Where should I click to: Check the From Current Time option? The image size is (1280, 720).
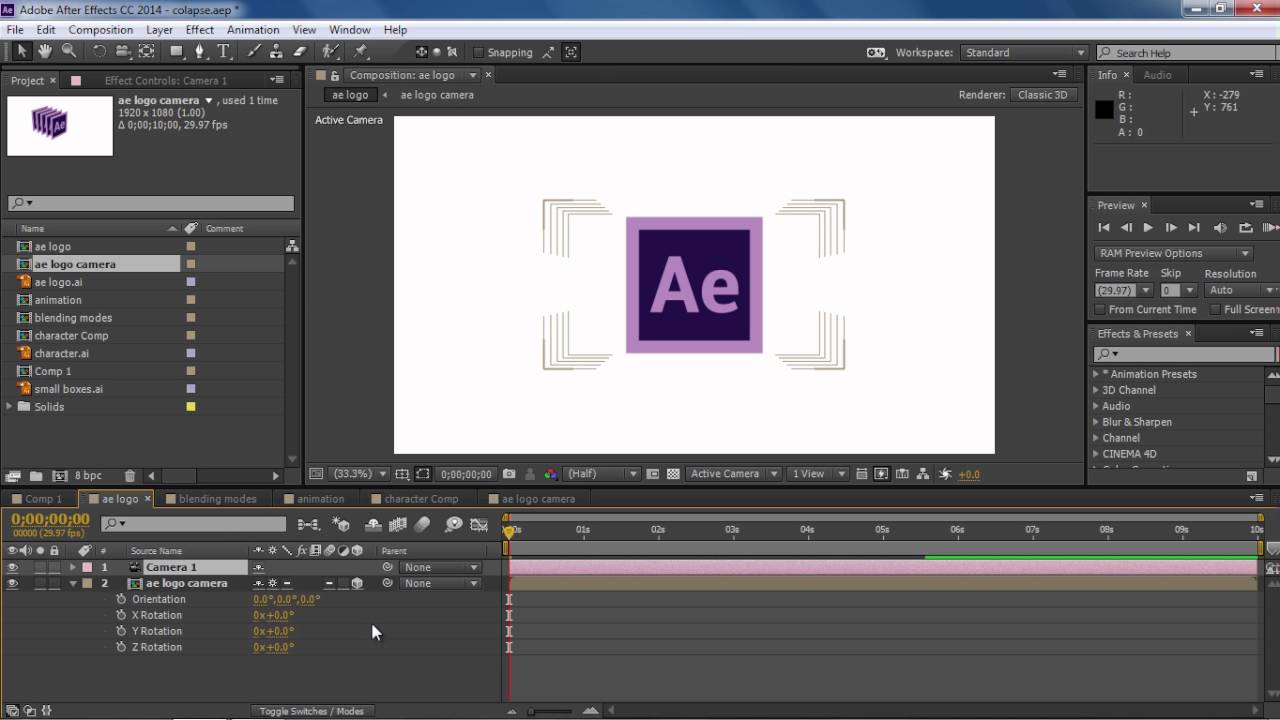pyautogui.click(x=1101, y=310)
